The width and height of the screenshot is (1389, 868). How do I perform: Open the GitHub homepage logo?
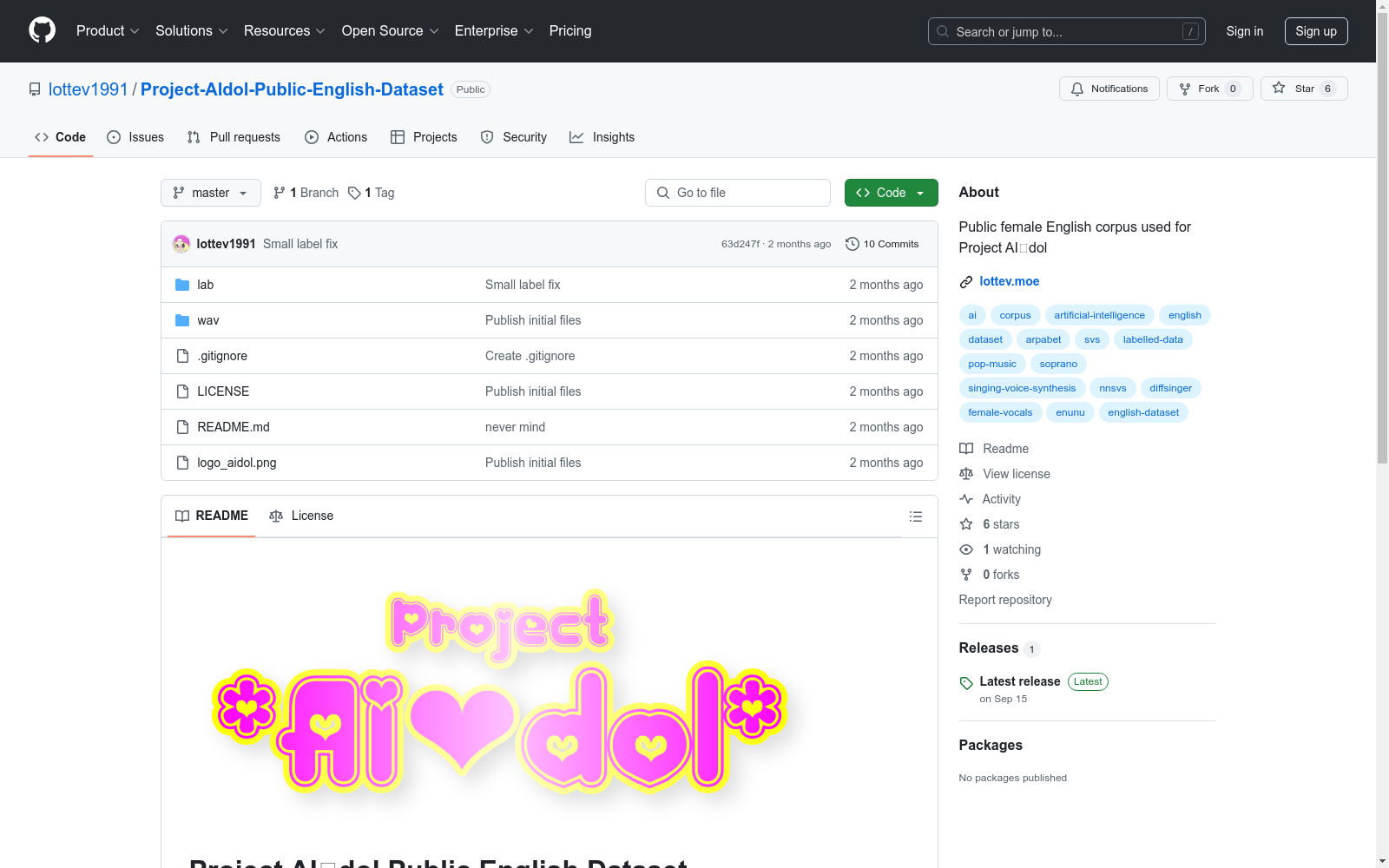(42, 30)
